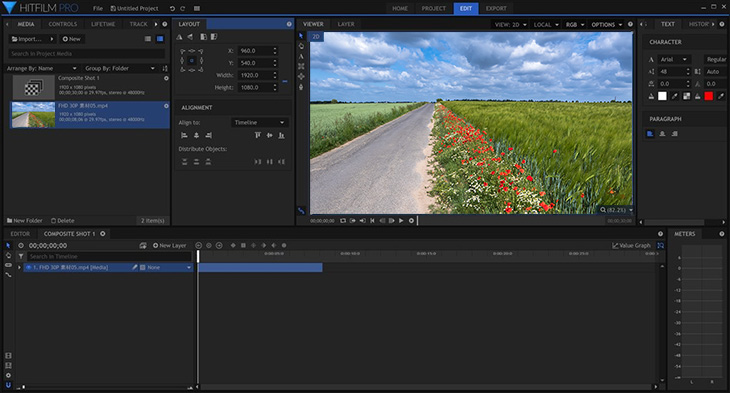Image resolution: width=730 pixels, height=393 pixels.
Task: Open the File menu
Action: coord(98,8)
